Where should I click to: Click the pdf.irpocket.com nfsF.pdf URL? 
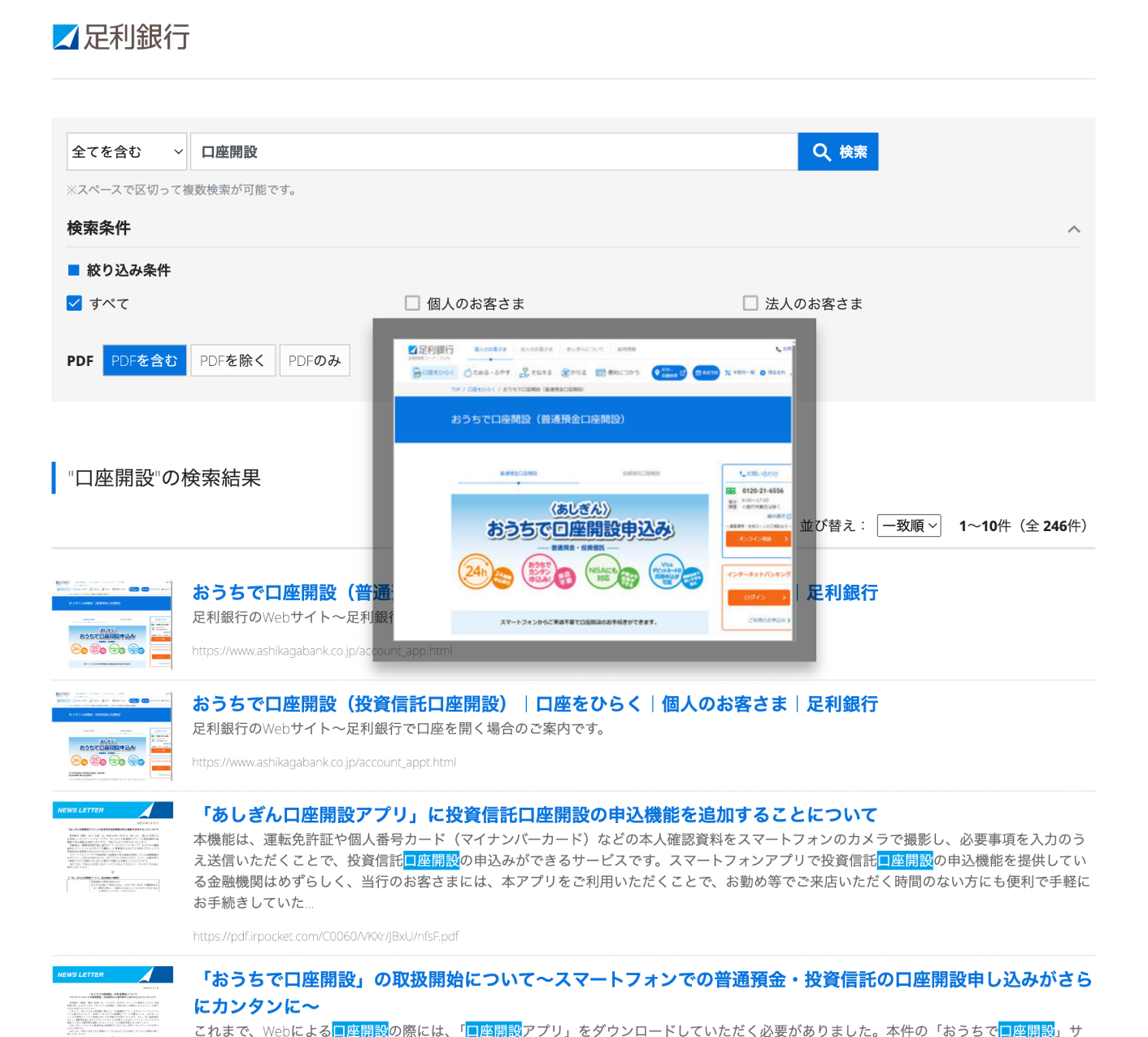(x=326, y=936)
